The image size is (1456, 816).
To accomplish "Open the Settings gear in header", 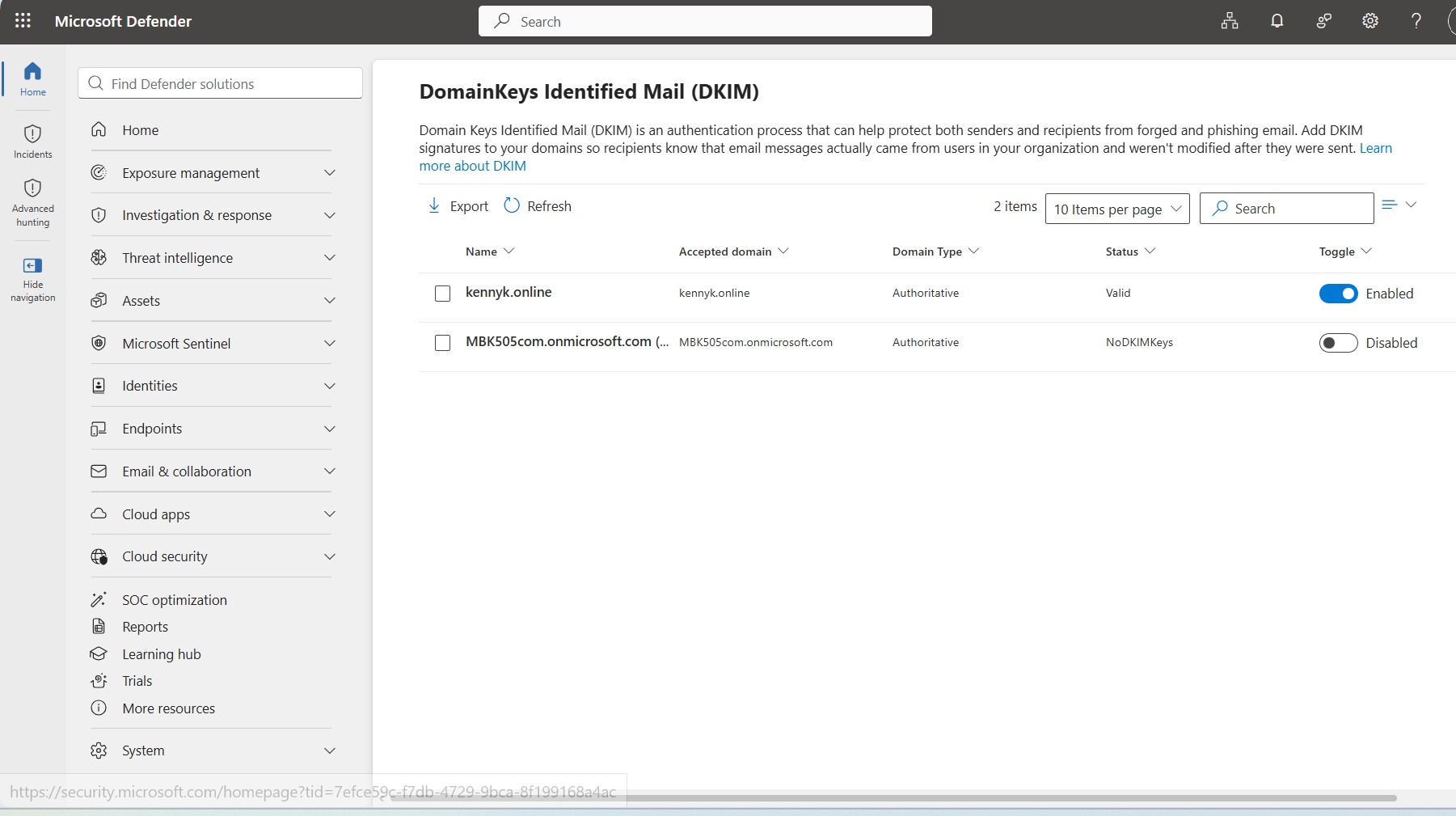I will pyautogui.click(x=1369, y=21).
